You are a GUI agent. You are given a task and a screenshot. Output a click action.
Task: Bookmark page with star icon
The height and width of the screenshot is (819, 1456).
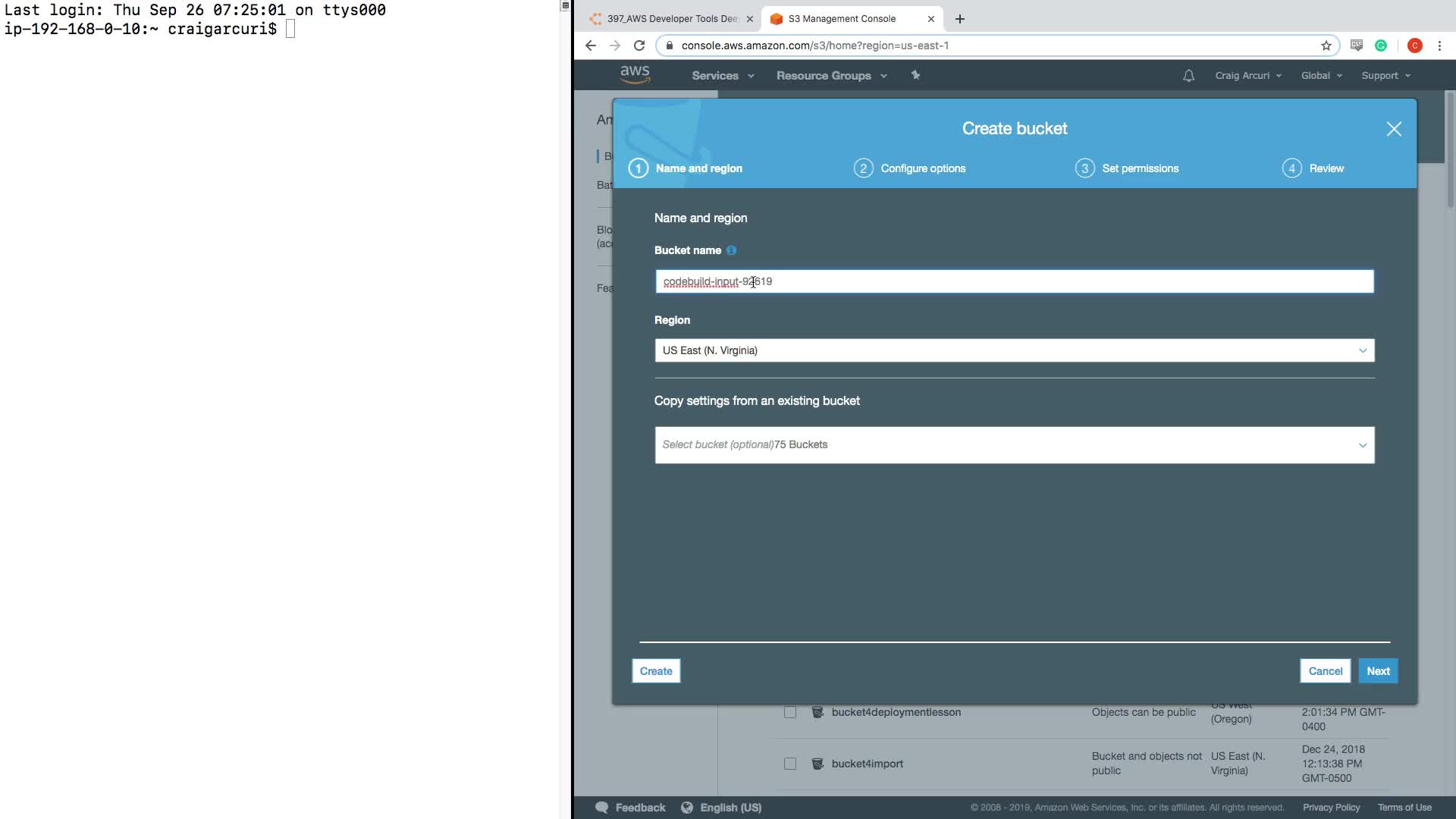(1326, 45)
